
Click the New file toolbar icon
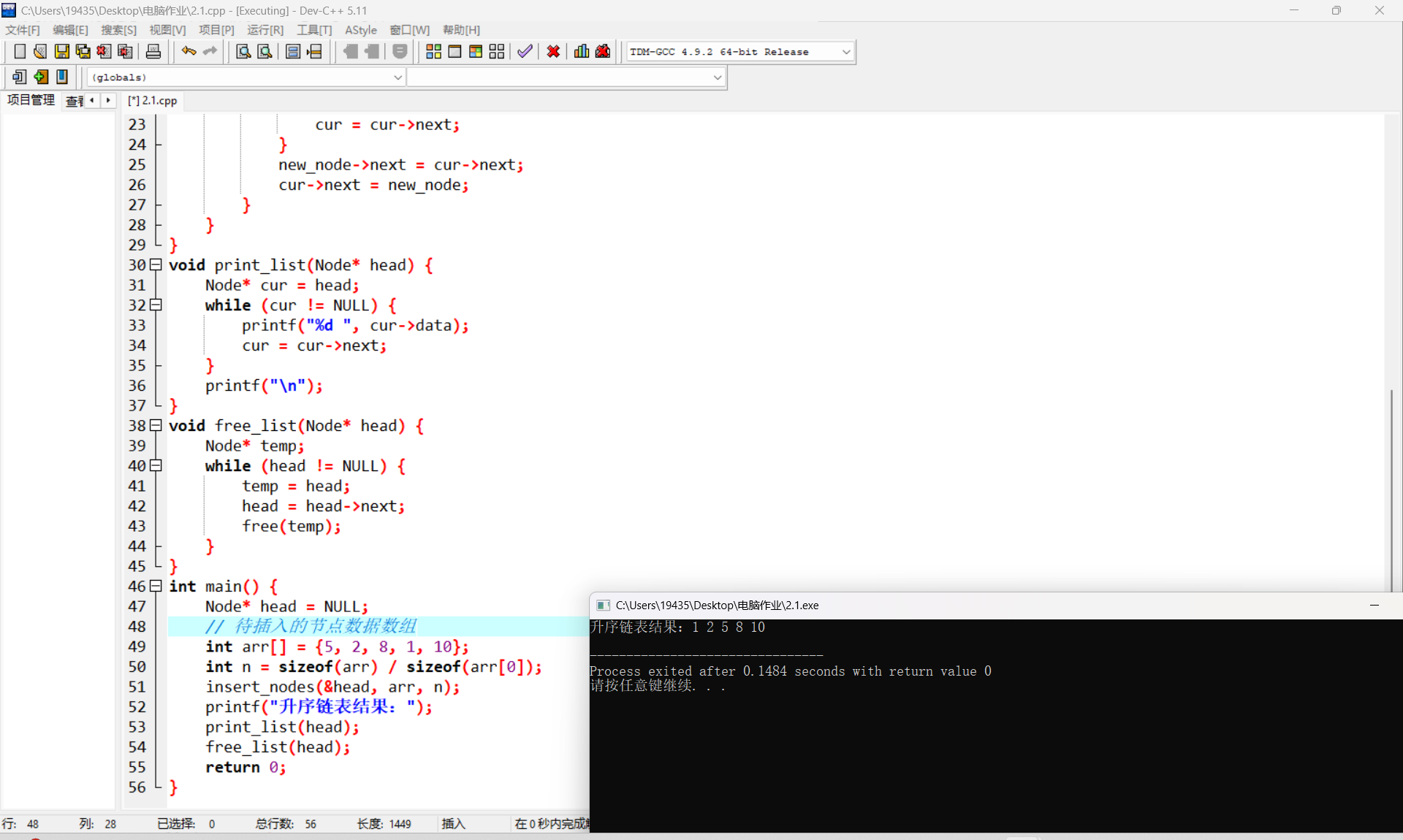20,52
